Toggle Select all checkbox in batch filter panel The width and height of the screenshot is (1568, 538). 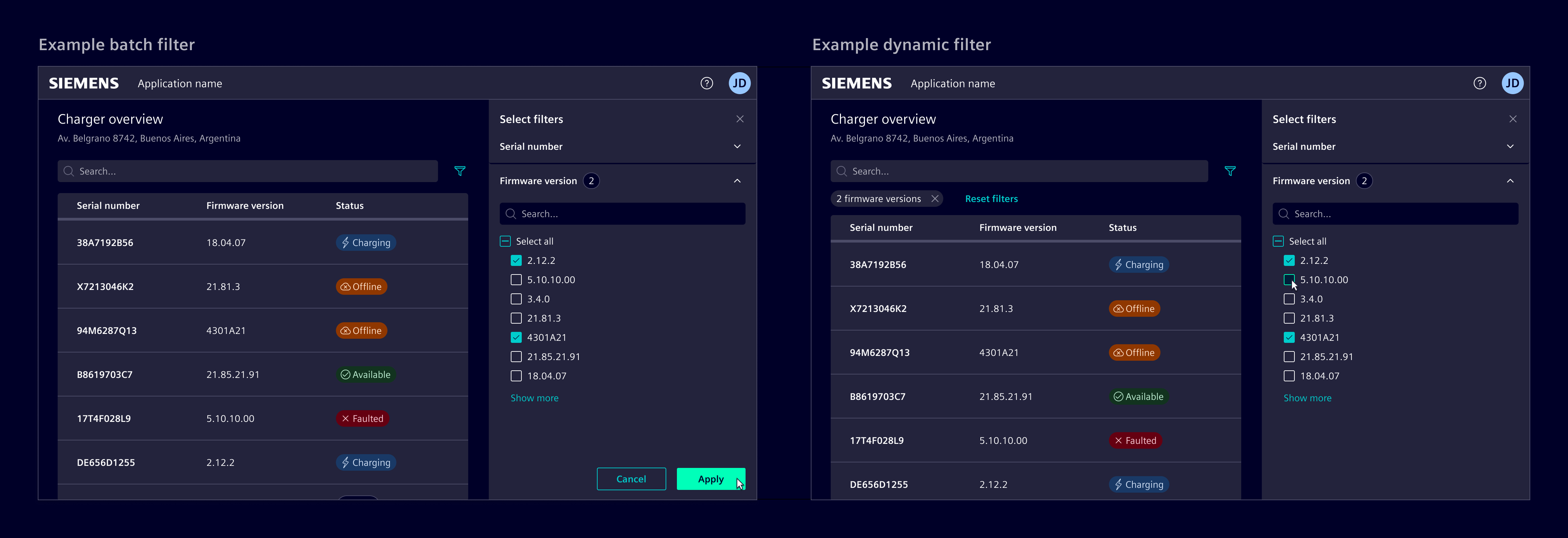click(x=505, y=241)
